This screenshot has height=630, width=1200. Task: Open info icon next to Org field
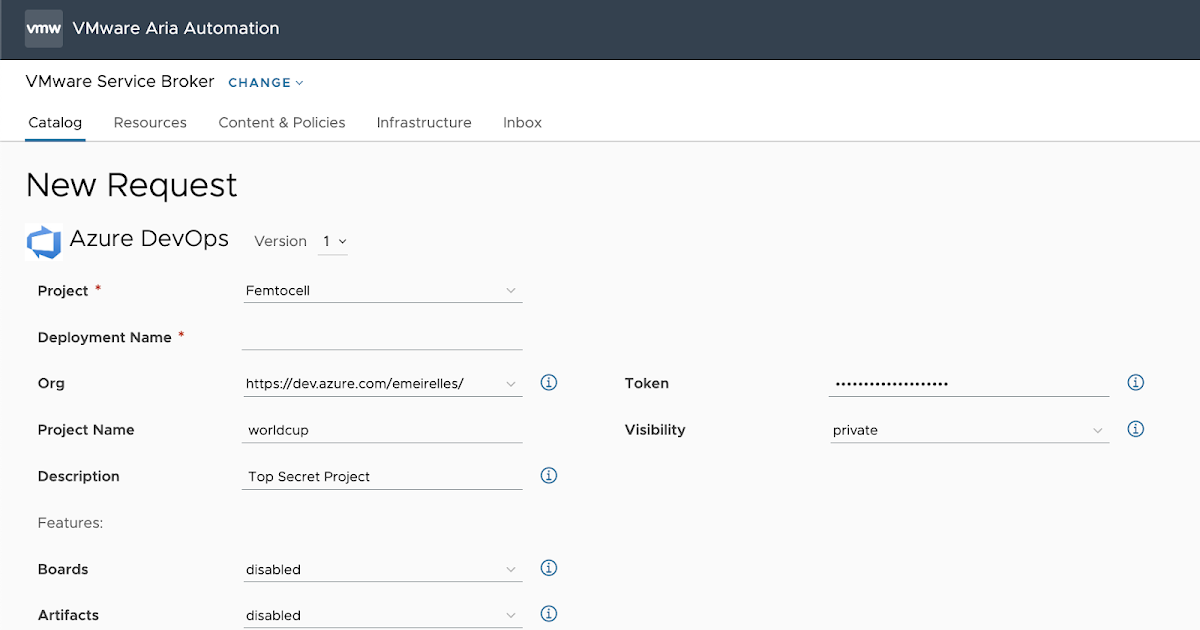pos(548,382)
